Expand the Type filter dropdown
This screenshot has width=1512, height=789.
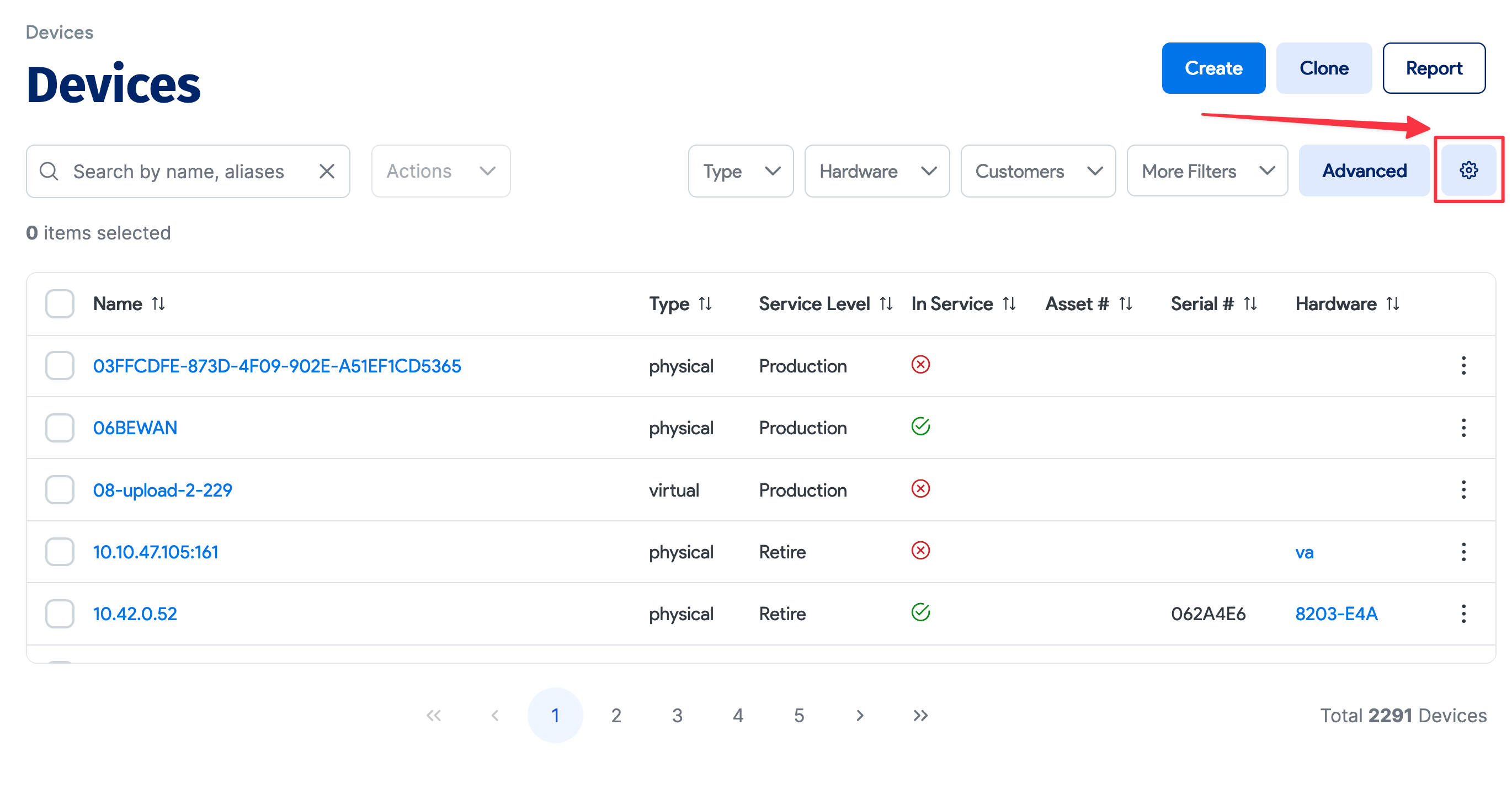pos(741,172)
